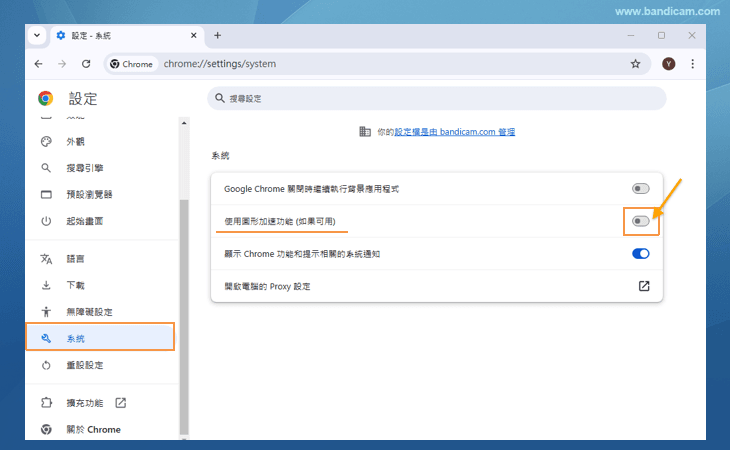Go back using the browser back arrow
The width and height of the screenshot is (730, 450).
pyautogui.click(x=39, y=64)
